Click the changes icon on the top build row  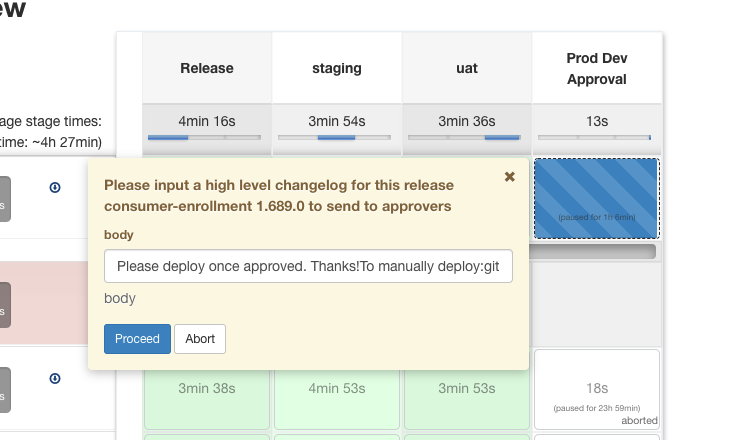(55, 186)
